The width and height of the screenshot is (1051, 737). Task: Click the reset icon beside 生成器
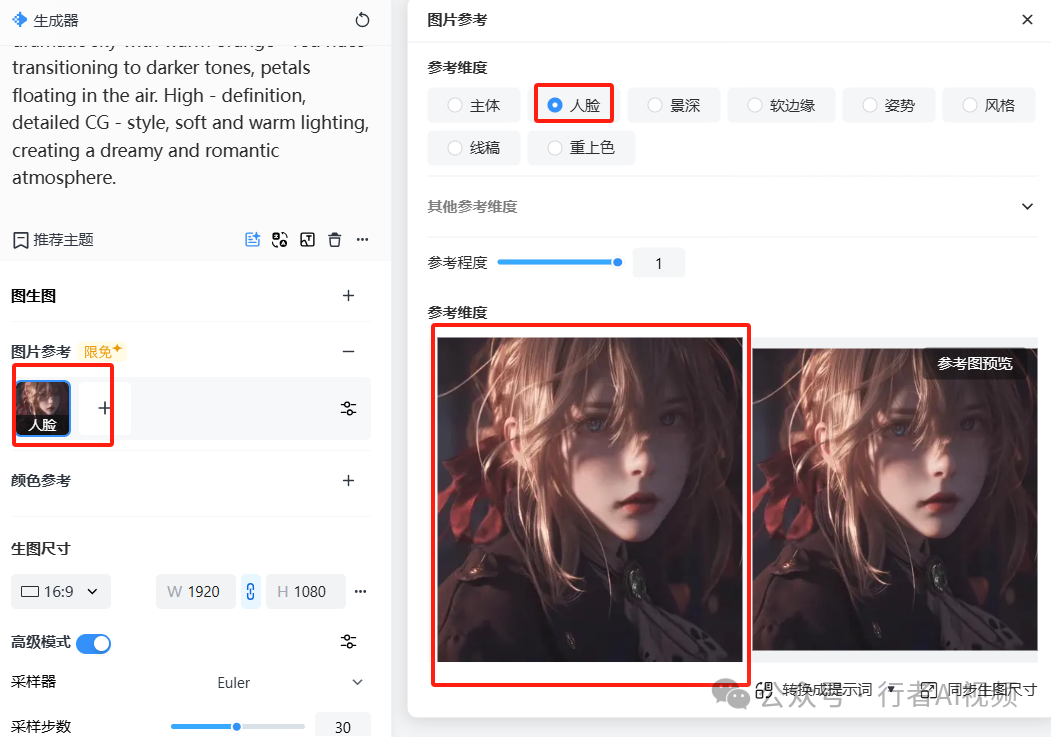point(362,20)
